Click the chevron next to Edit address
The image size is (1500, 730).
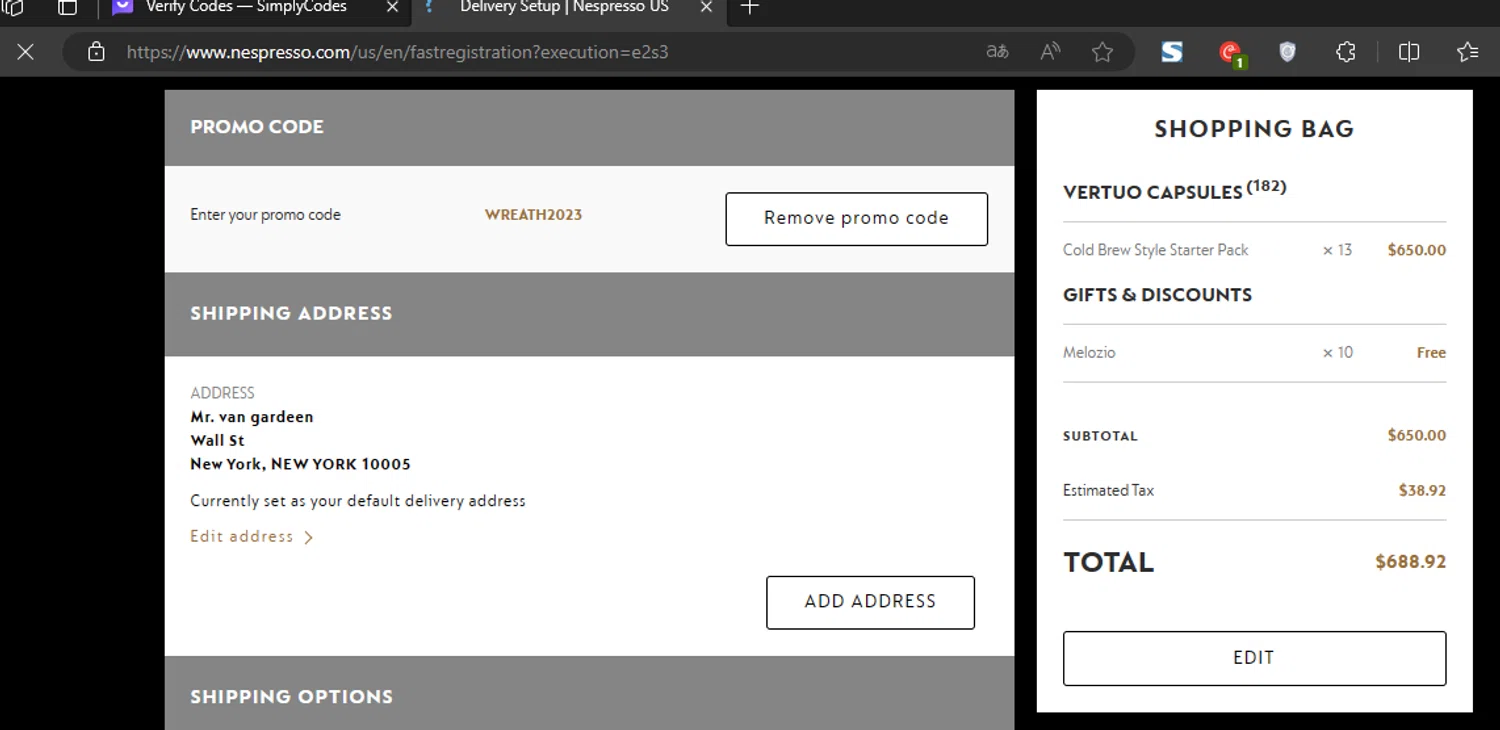point(308,538)
